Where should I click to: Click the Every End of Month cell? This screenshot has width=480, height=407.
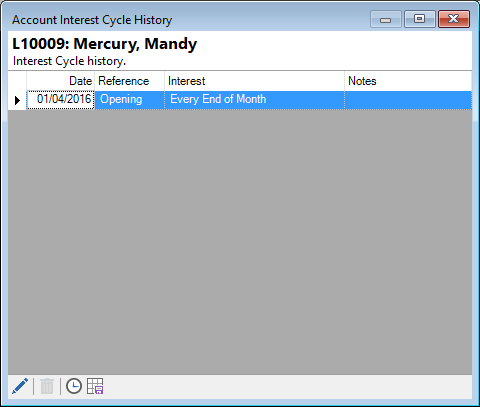coord(255,100)
